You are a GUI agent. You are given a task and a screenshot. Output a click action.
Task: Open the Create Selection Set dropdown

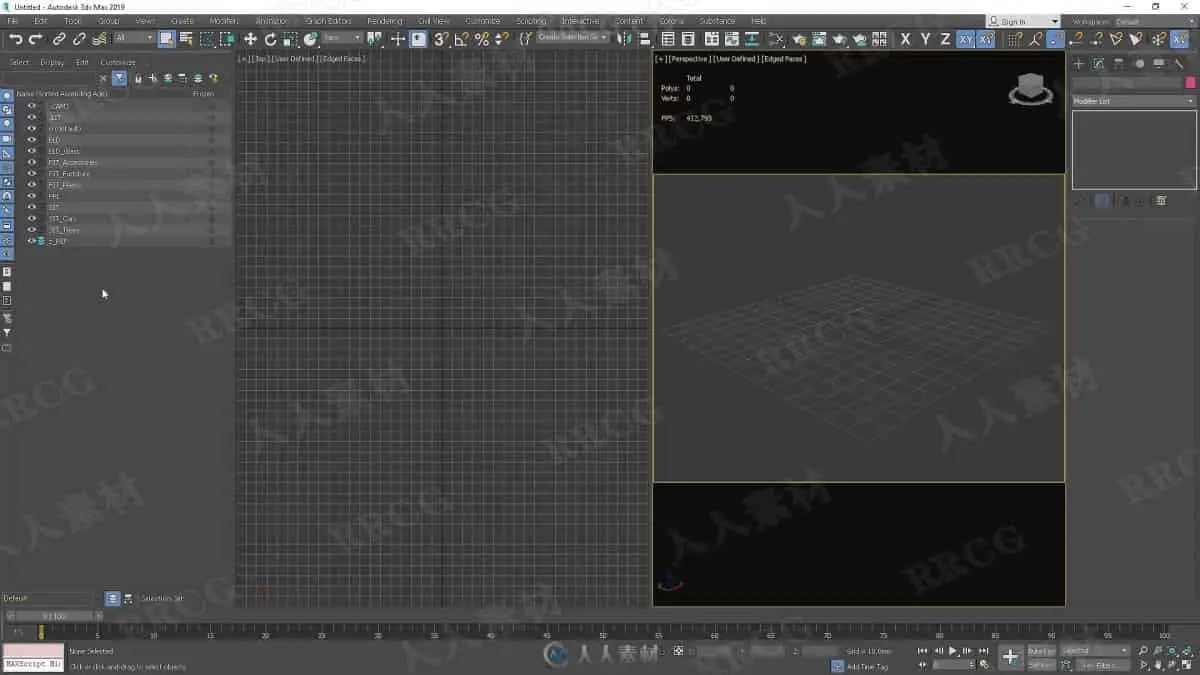point(573,37)
